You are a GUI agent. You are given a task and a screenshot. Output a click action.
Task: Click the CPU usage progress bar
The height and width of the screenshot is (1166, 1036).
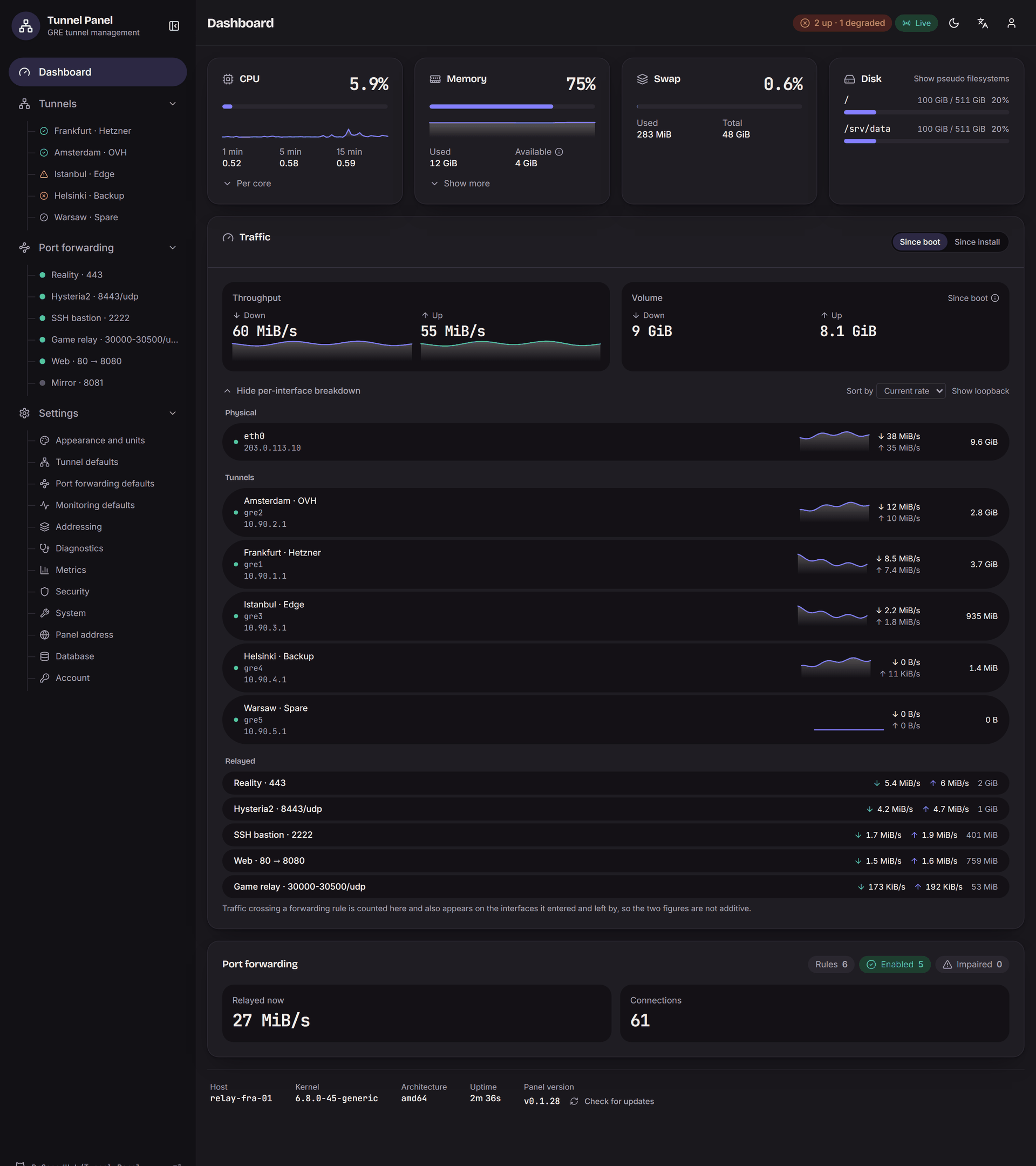pyautogui.click(x=305, y=106)
